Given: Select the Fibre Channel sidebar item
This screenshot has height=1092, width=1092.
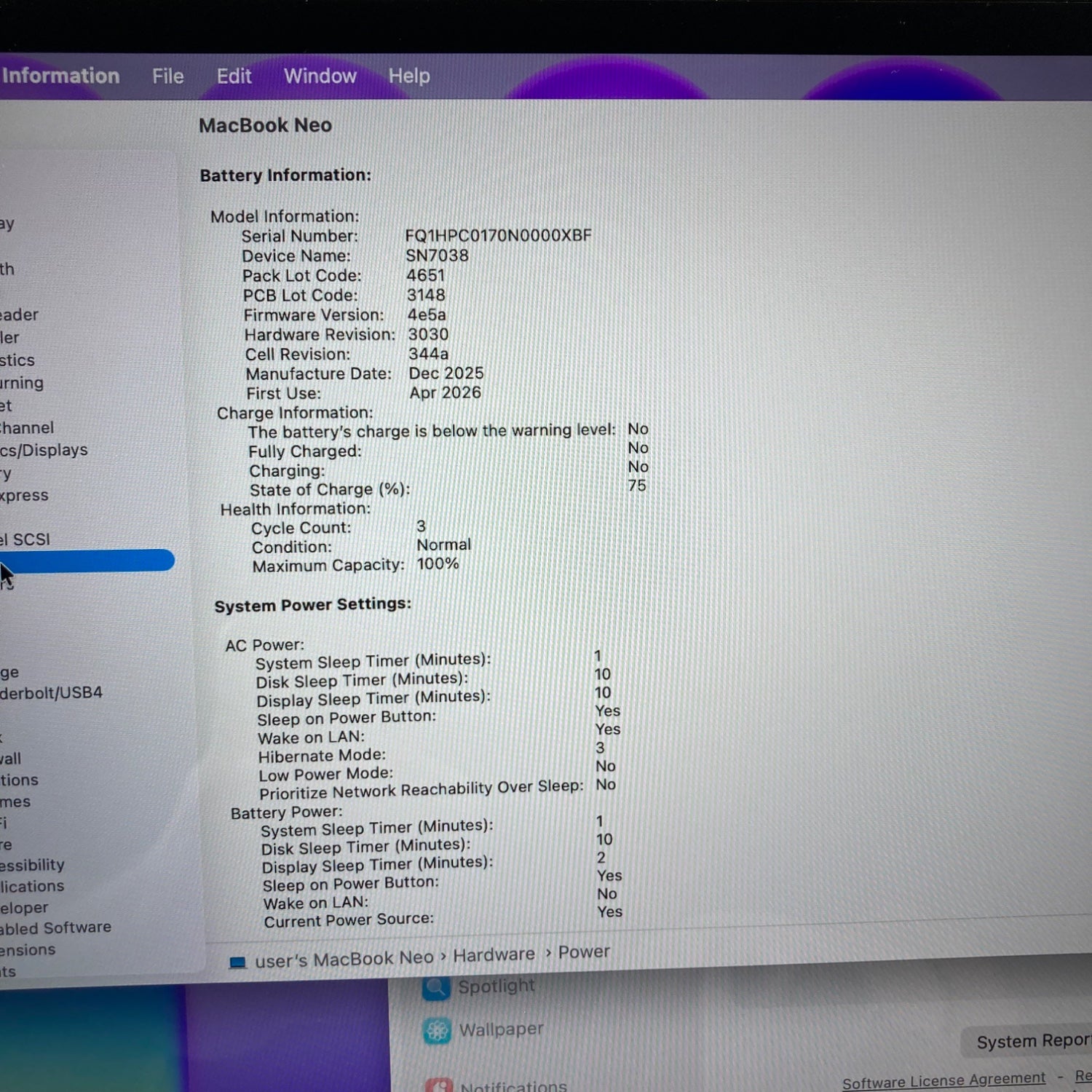Looking at the screenshot, I should click(27, 427).
